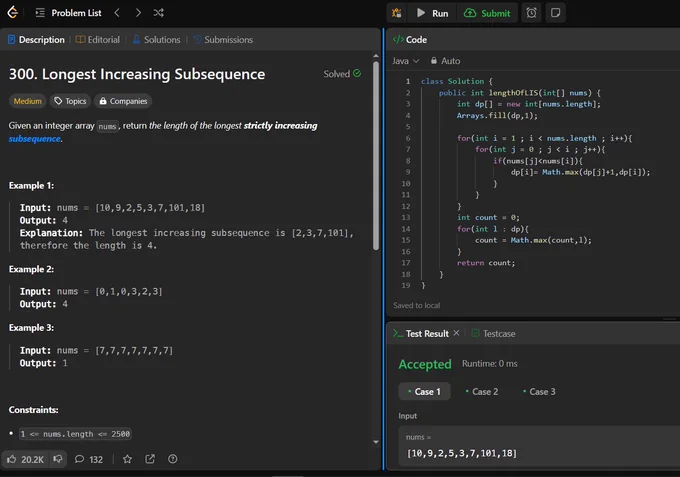Go to the previous problem arrow
Screen dimensions: 680x477
click(x=117, y=13)
